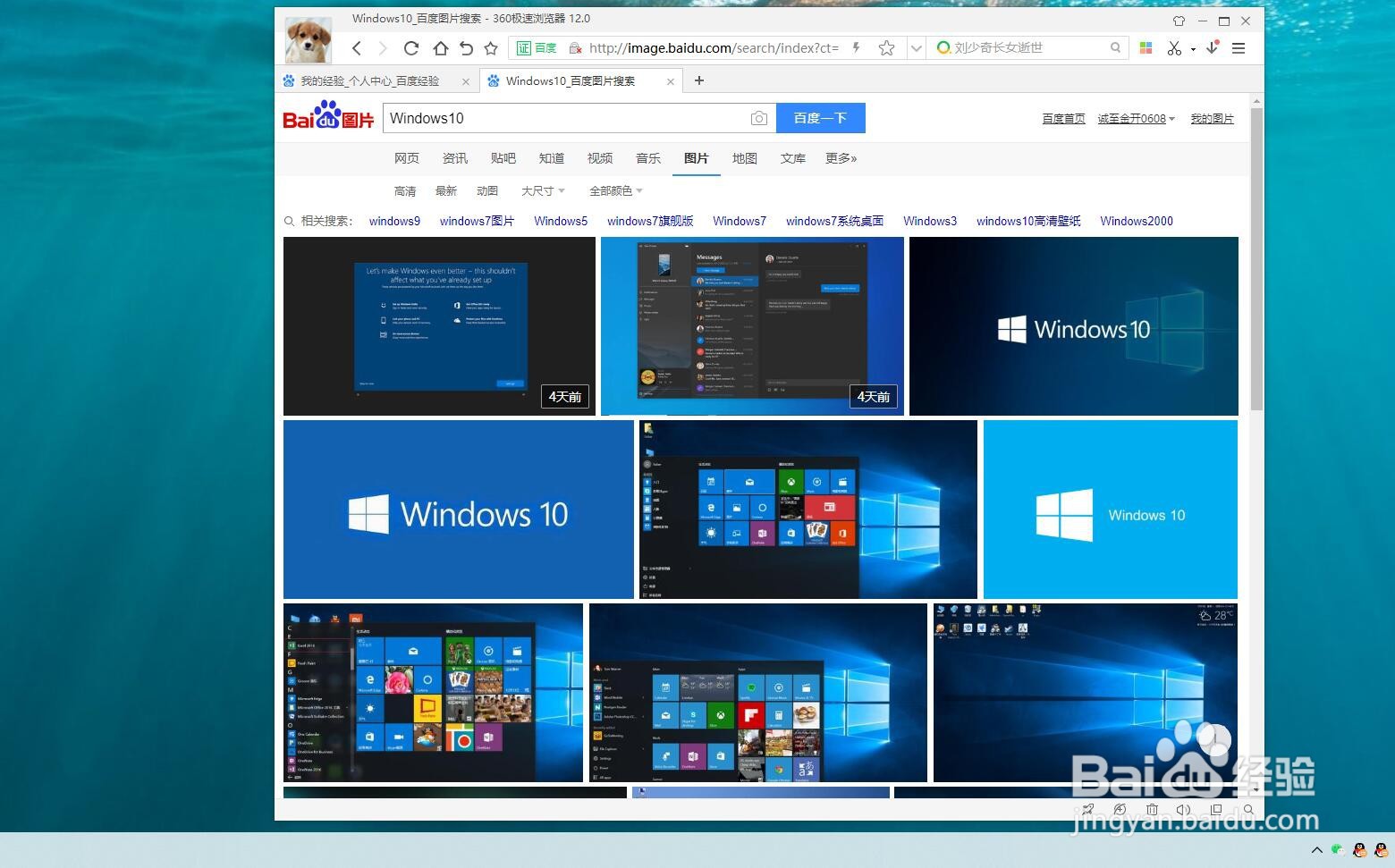Open the downloads arrow icon
This screenshot has width=1395, height=868.
coord(1213,48)
